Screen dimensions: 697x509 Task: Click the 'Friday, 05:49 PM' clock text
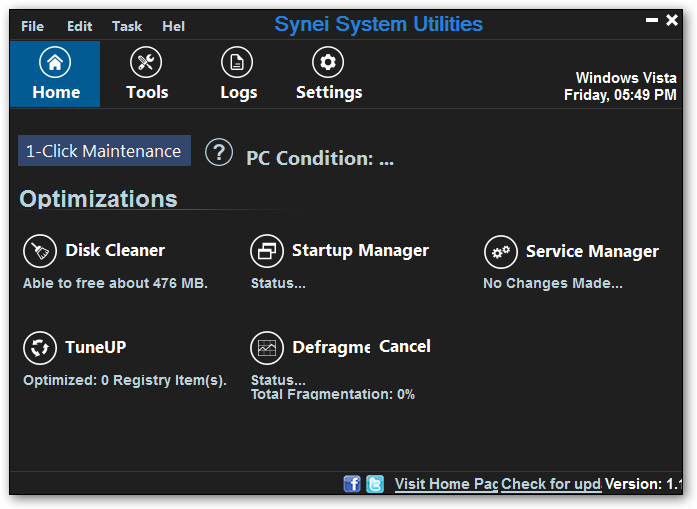(621, 95)
